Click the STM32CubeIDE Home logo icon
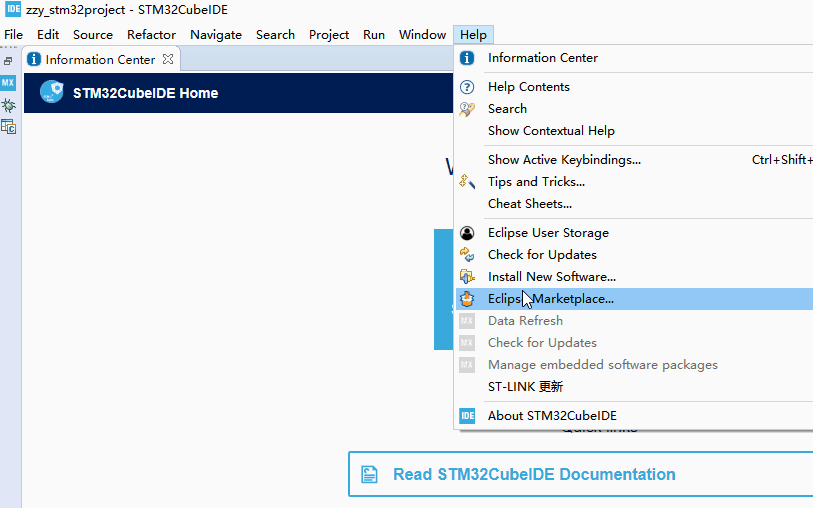 (x=52, y=92)
